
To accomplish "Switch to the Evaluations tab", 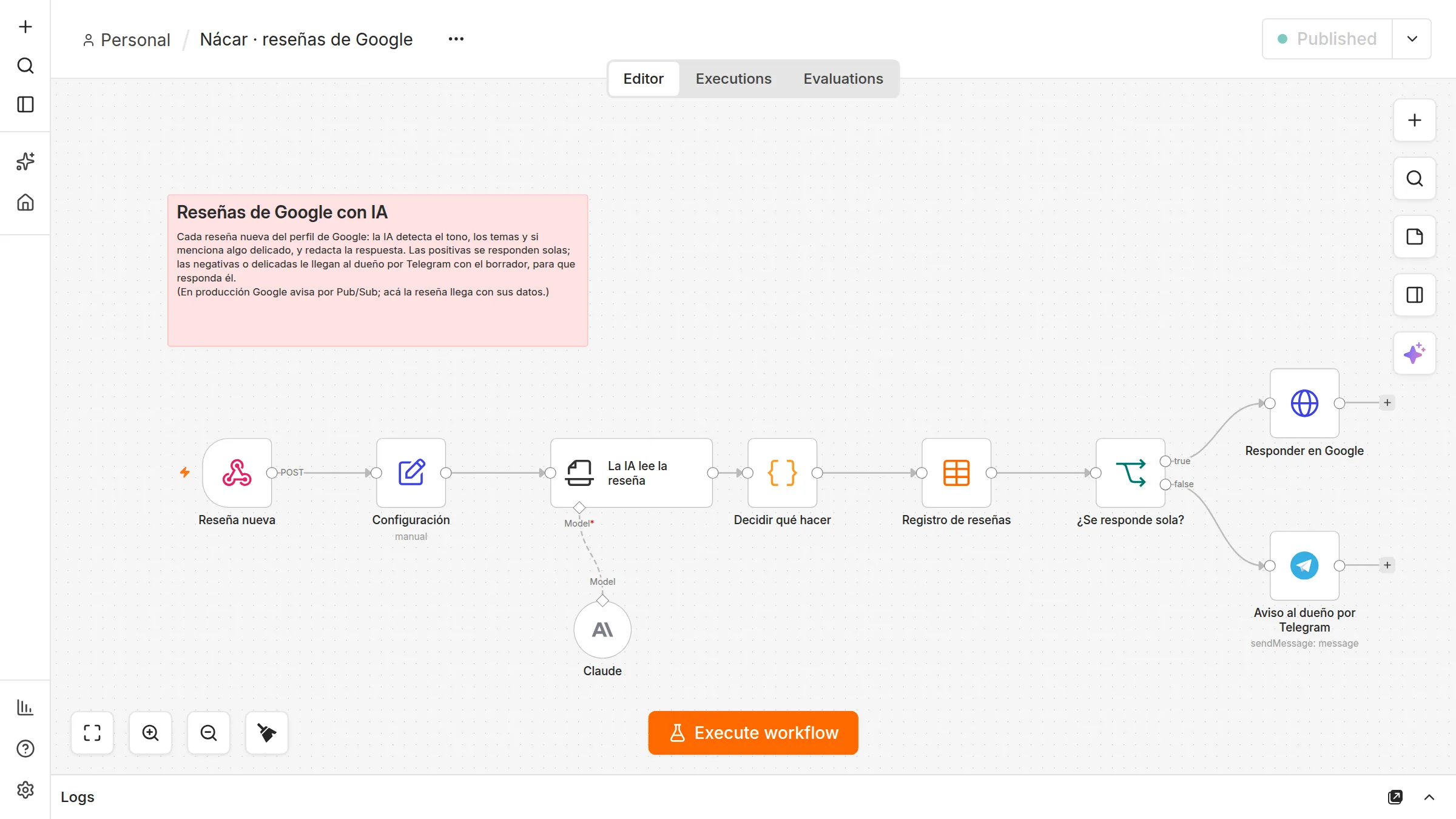I will pyautogui.click(x=843, y=79).
